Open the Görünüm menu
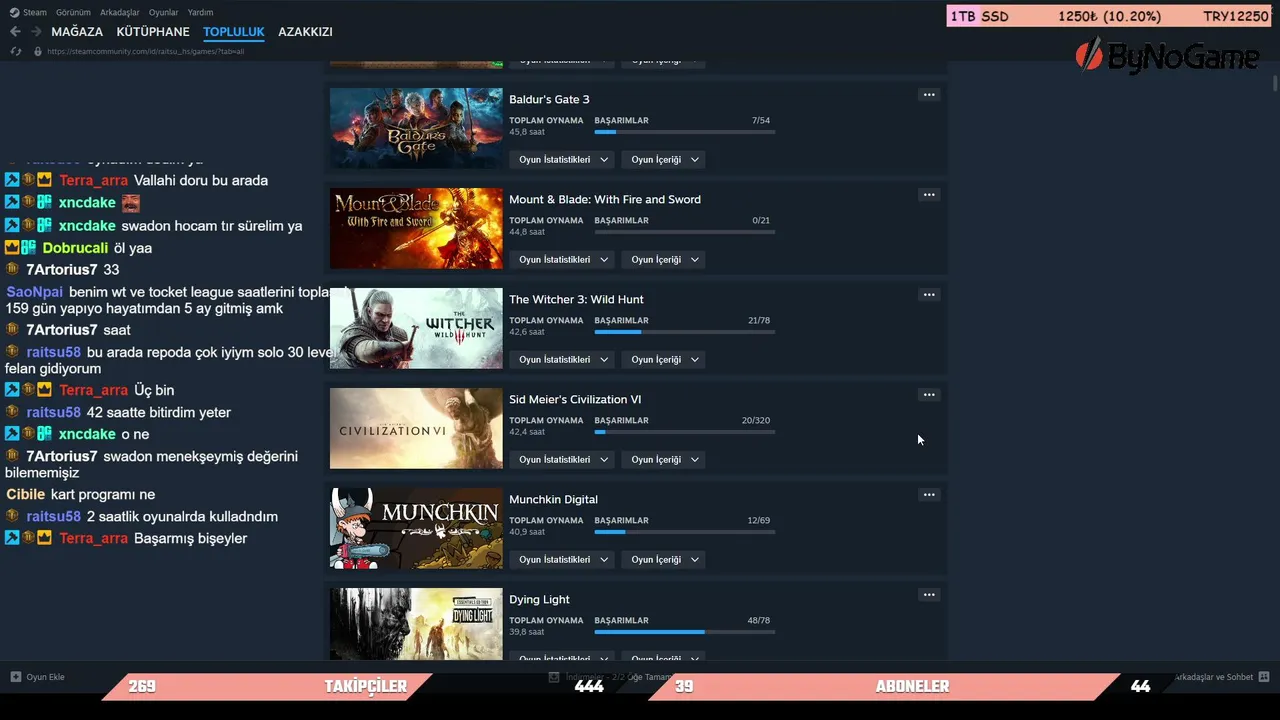The image size is (1280, 720). (73, 12)
